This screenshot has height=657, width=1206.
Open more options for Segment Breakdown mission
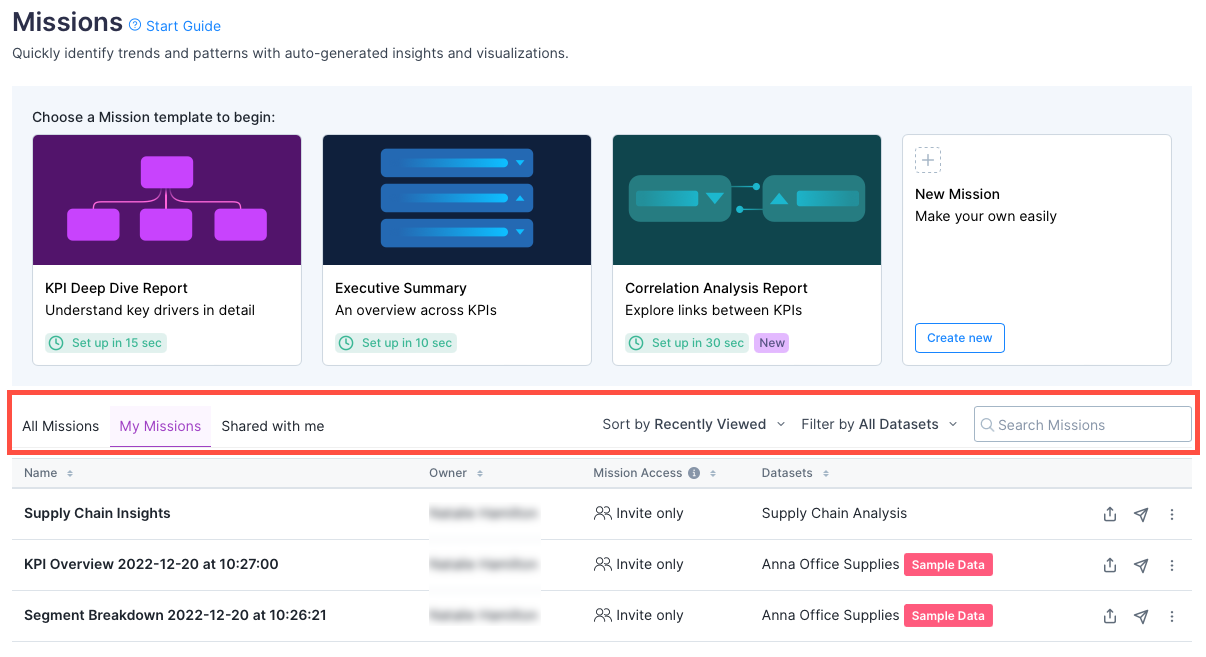point(1172,616)
